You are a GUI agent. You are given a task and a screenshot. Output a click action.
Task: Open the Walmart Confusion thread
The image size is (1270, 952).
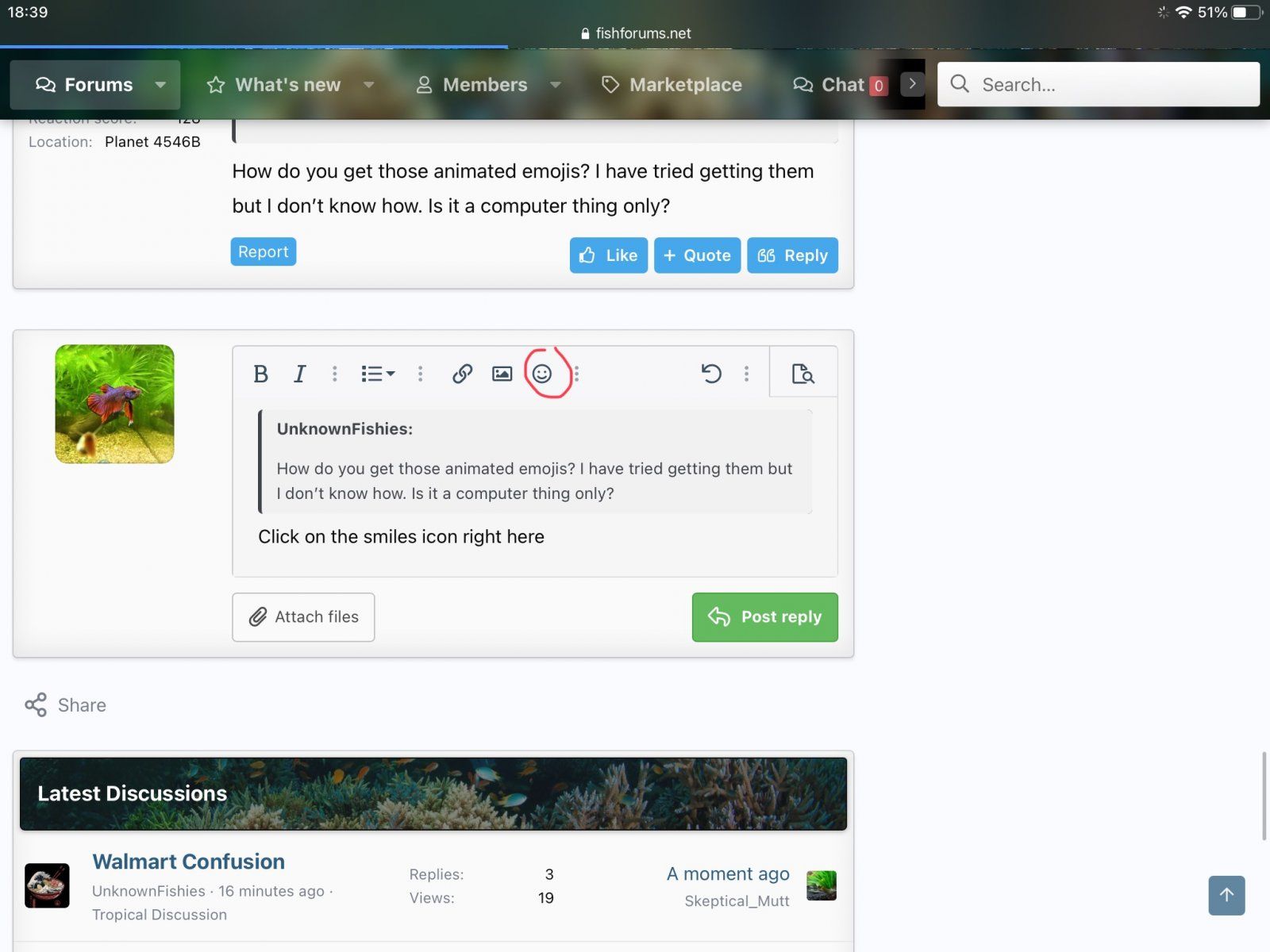188,862
